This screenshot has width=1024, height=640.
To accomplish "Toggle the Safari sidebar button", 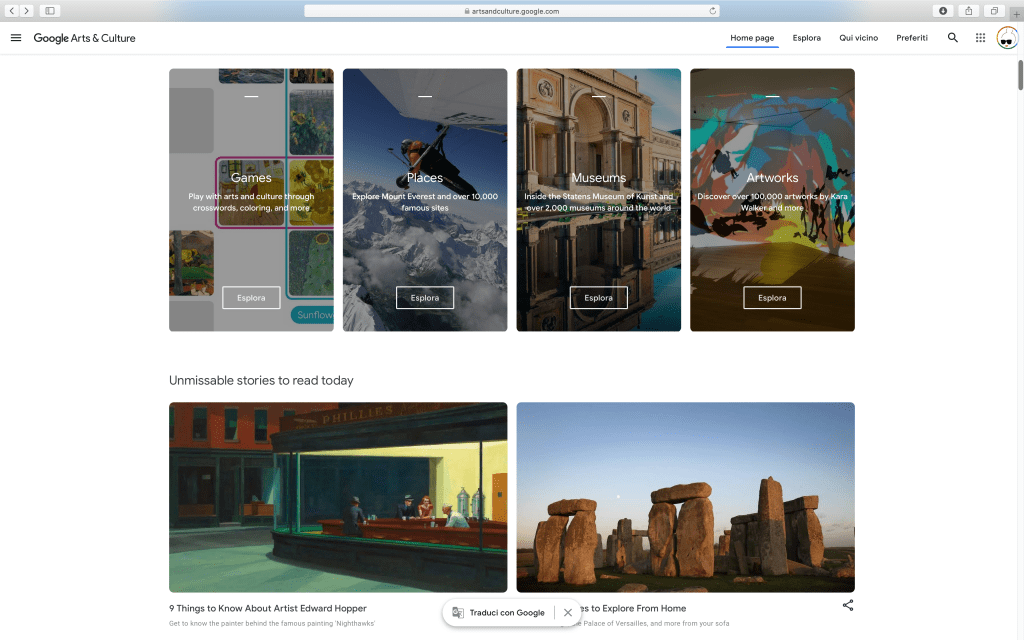I will point(50,11).
